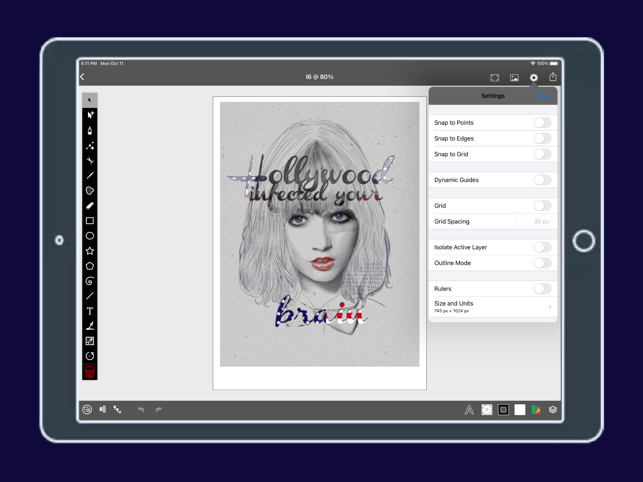
Task: Select the Eraser tool
Action: (90, 206)
